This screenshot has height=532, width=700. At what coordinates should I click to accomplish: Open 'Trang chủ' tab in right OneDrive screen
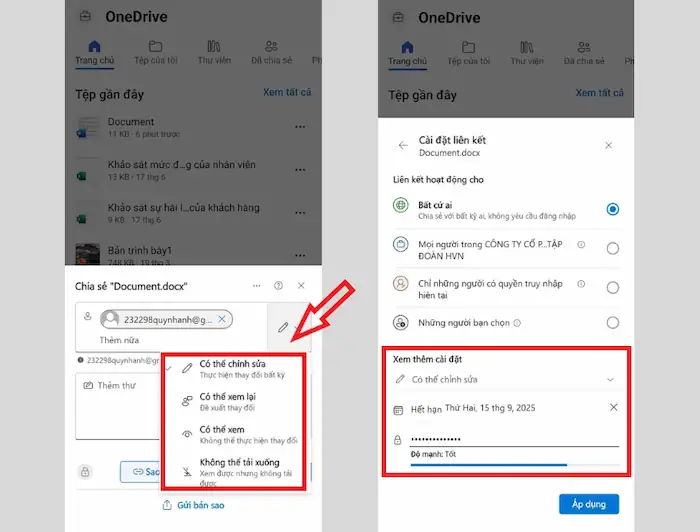click(408, 54)
